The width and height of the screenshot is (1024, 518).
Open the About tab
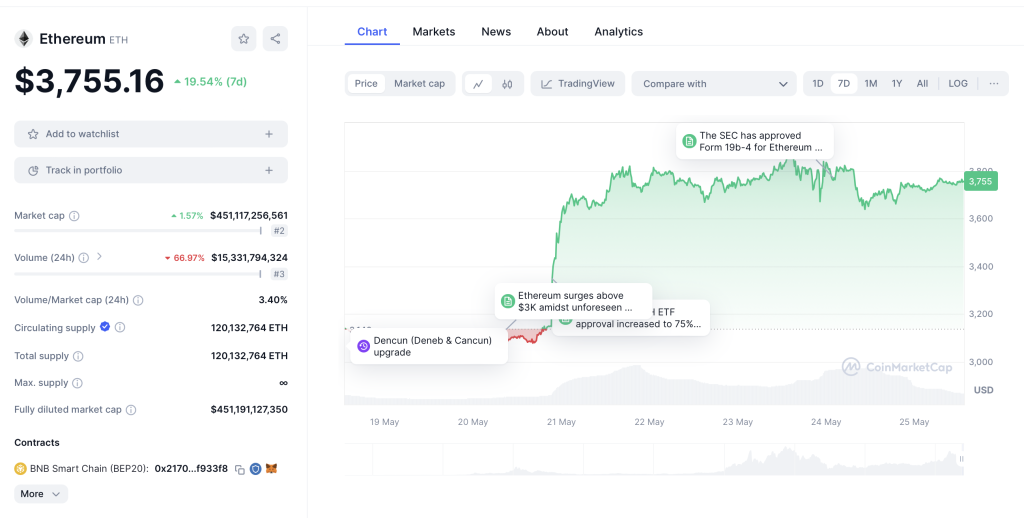552,31
